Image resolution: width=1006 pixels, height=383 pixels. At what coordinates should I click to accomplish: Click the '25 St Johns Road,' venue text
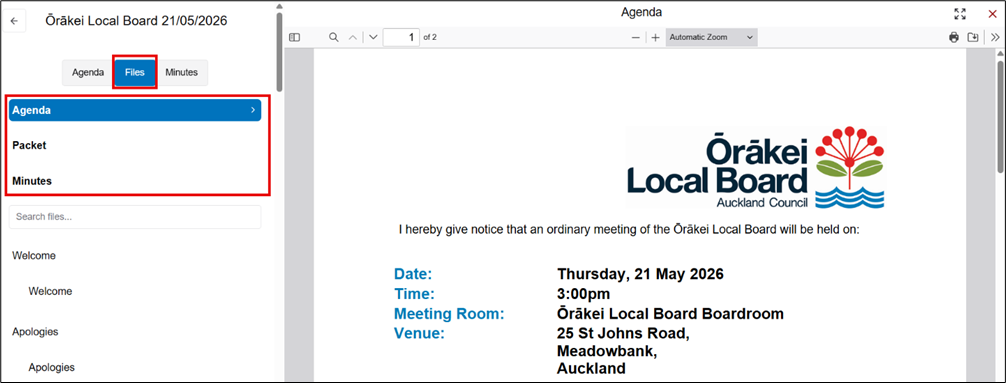pos(624,334)
